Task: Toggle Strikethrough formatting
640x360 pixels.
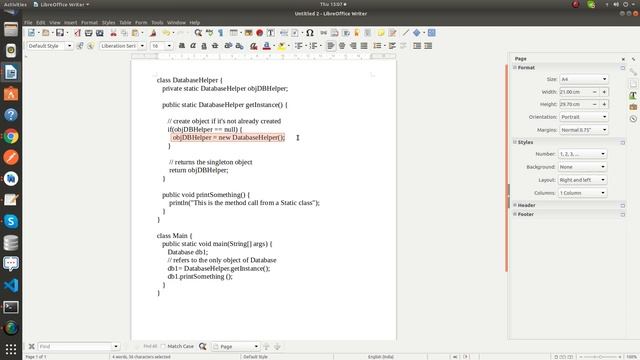Action: pyautogui.click(x=215, y=46)
